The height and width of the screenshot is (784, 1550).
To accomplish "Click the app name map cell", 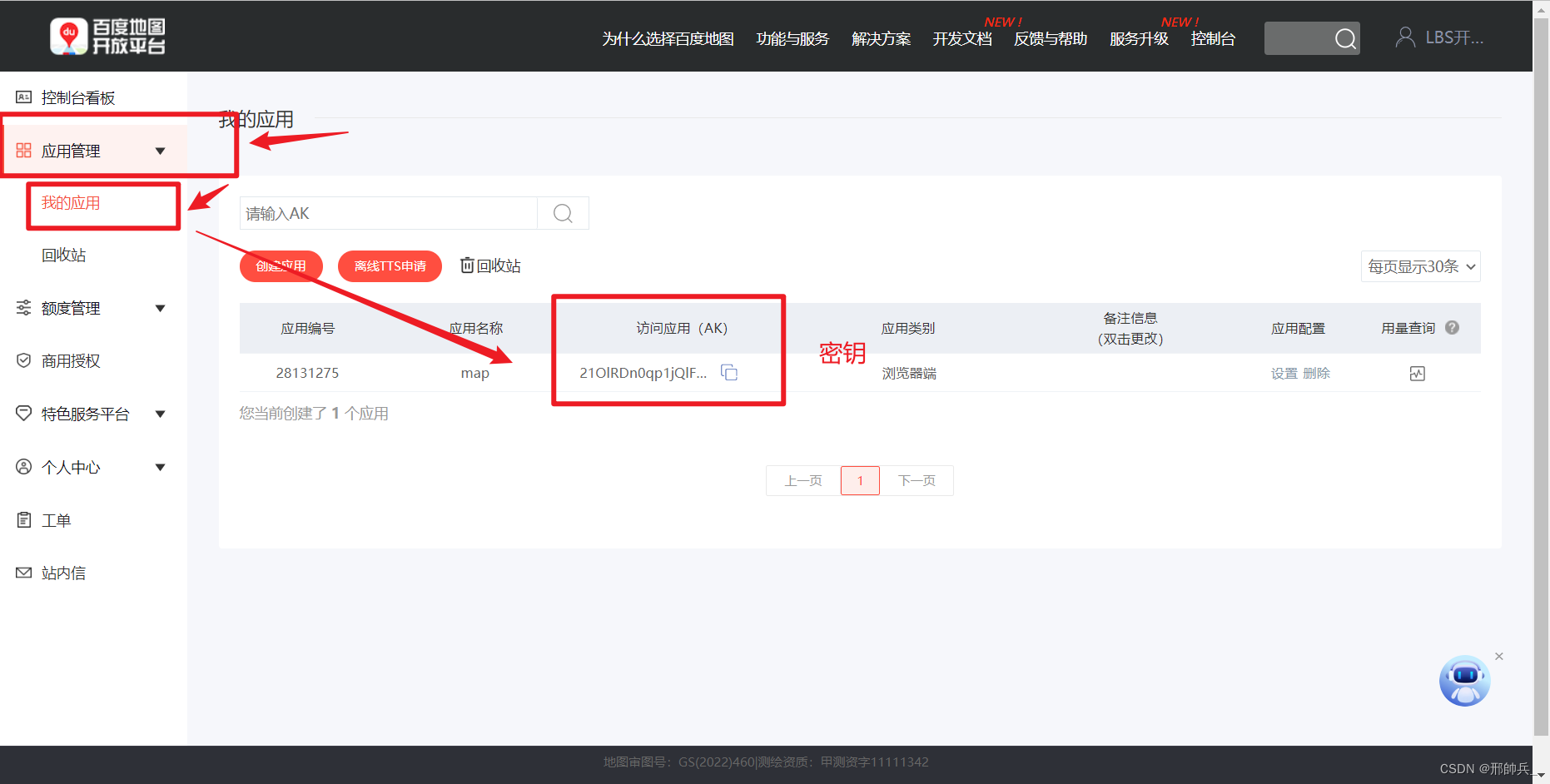I will [475, 374].
